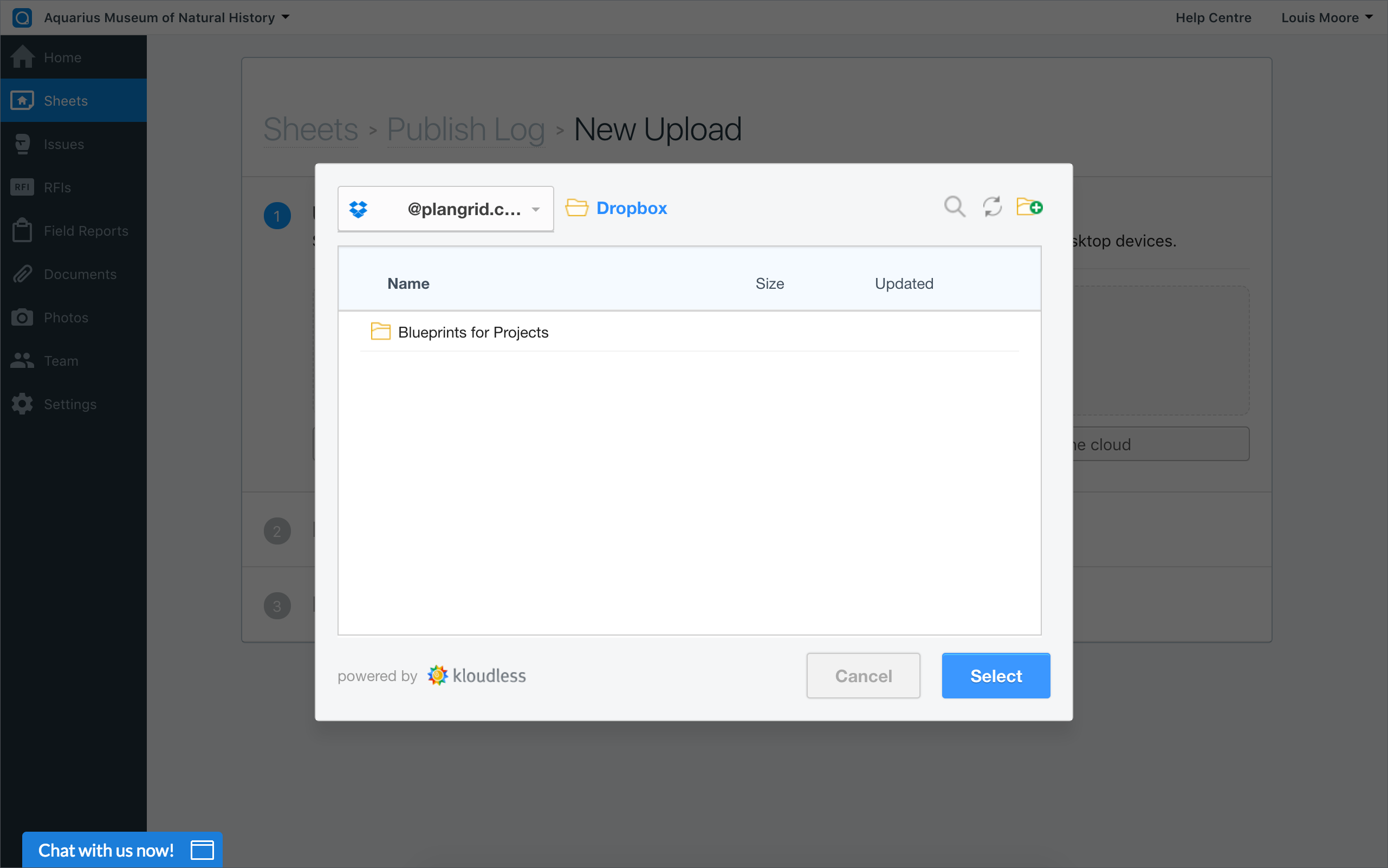Click the Dropbox breadcrumb link

(x=632, y=208)
